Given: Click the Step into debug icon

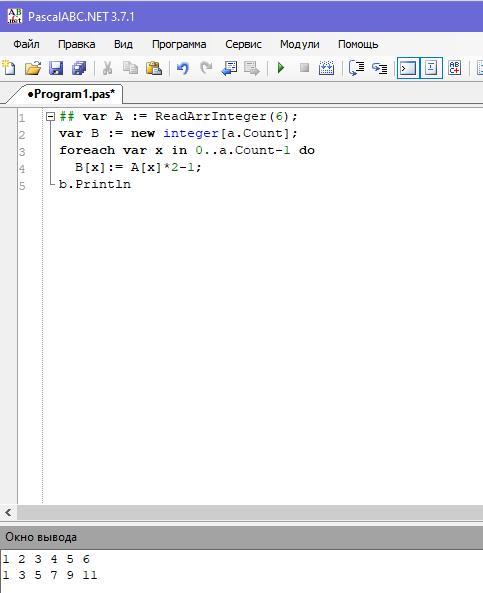Looking at the screenshot, I should [379, 68].
